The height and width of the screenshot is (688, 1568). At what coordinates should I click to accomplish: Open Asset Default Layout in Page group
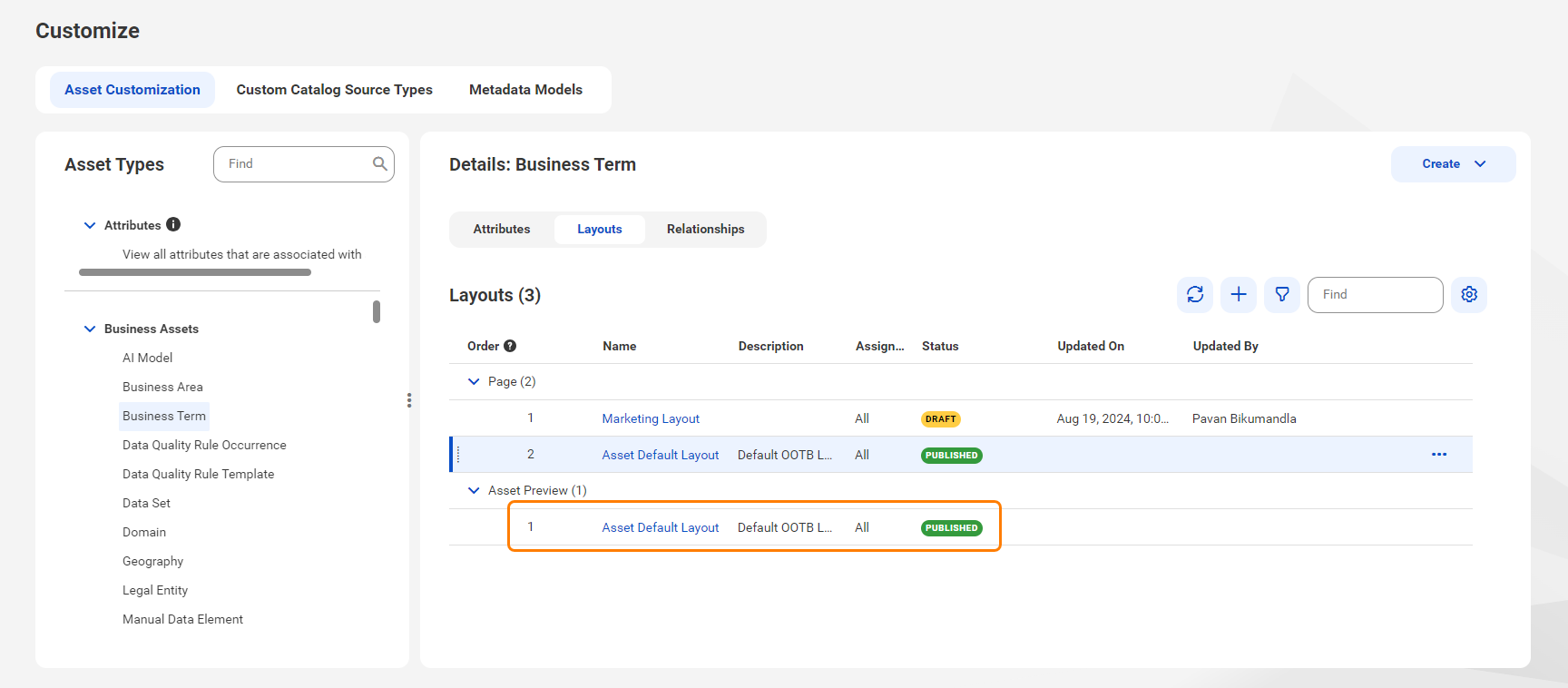(x=661, y=455)
